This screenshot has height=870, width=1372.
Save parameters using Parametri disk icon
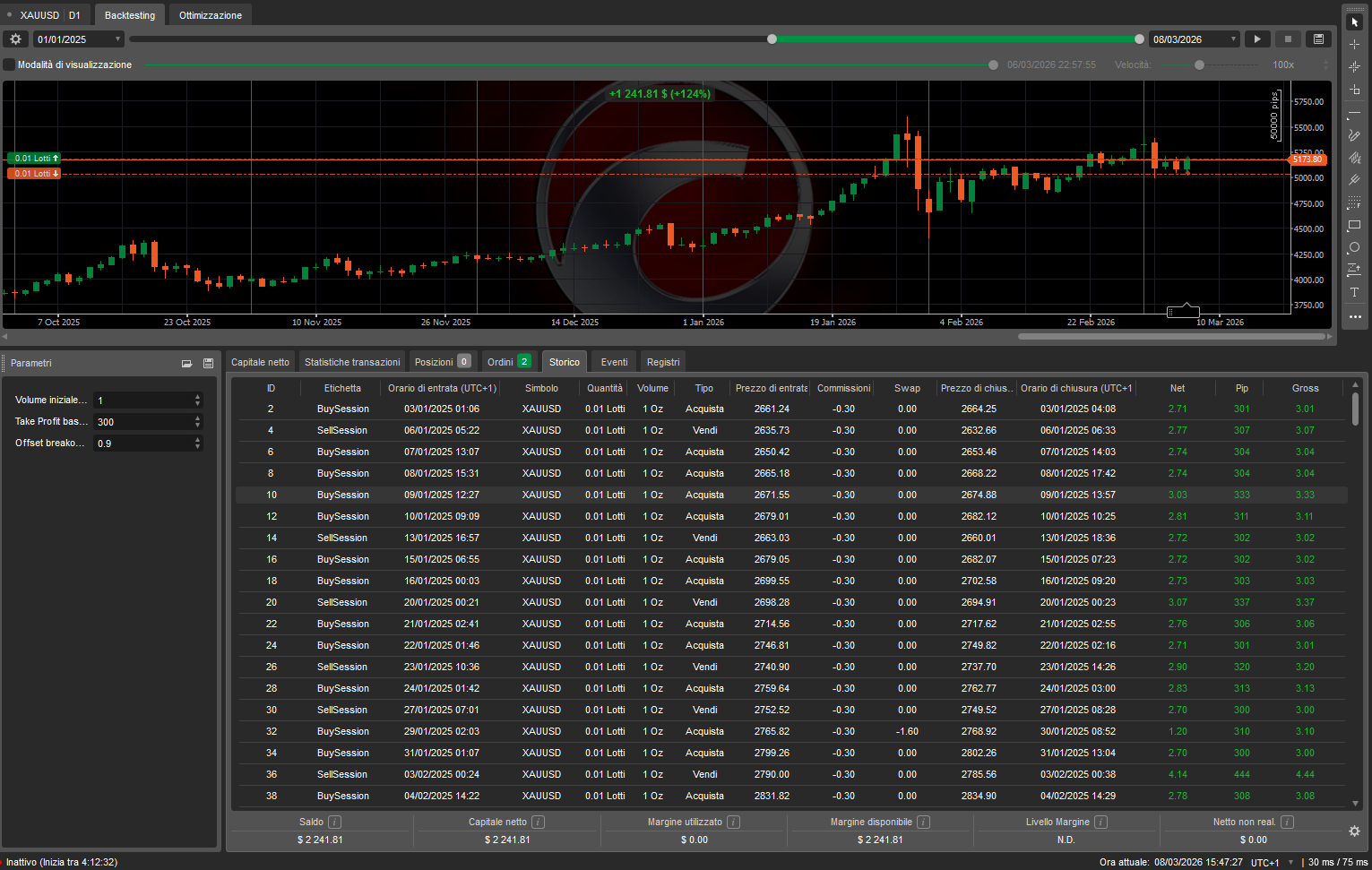pyautogui.click(x=208, y=364)
